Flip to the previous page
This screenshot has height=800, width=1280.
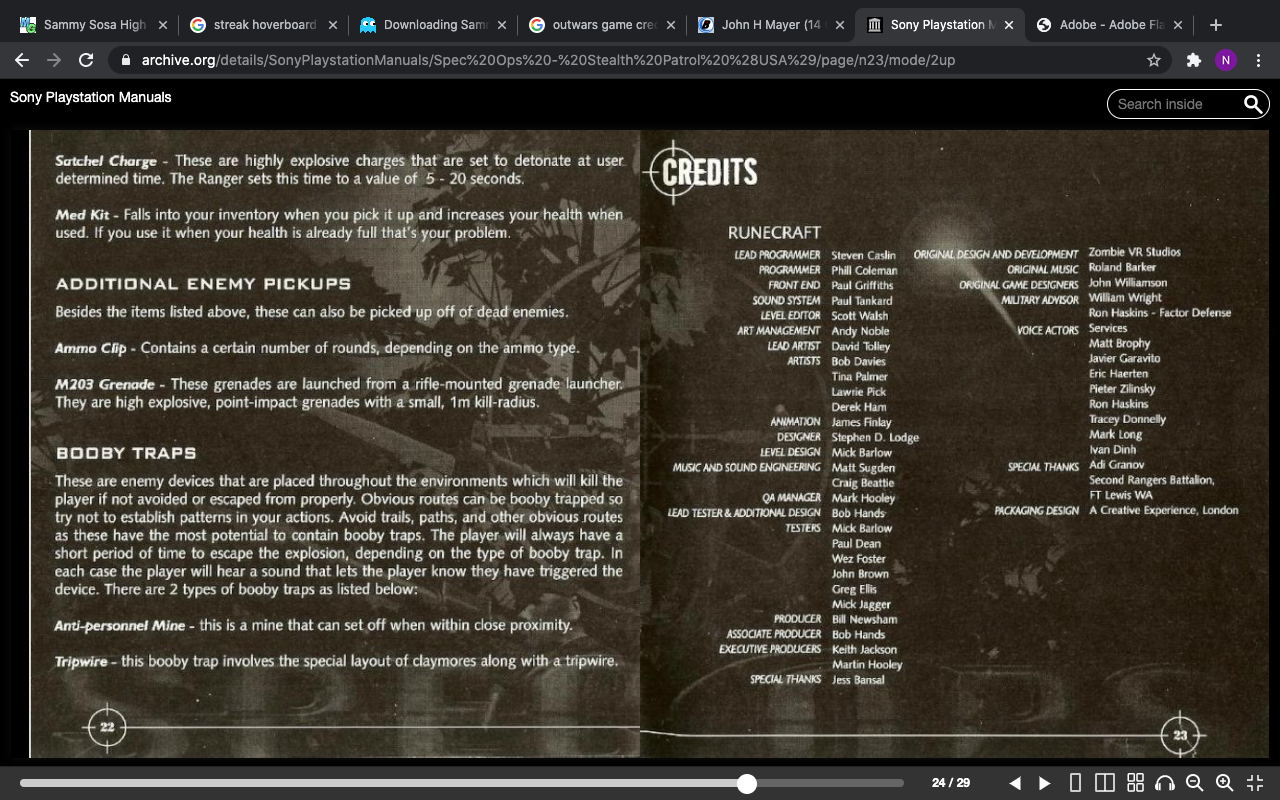click(x=1015, y=783)
